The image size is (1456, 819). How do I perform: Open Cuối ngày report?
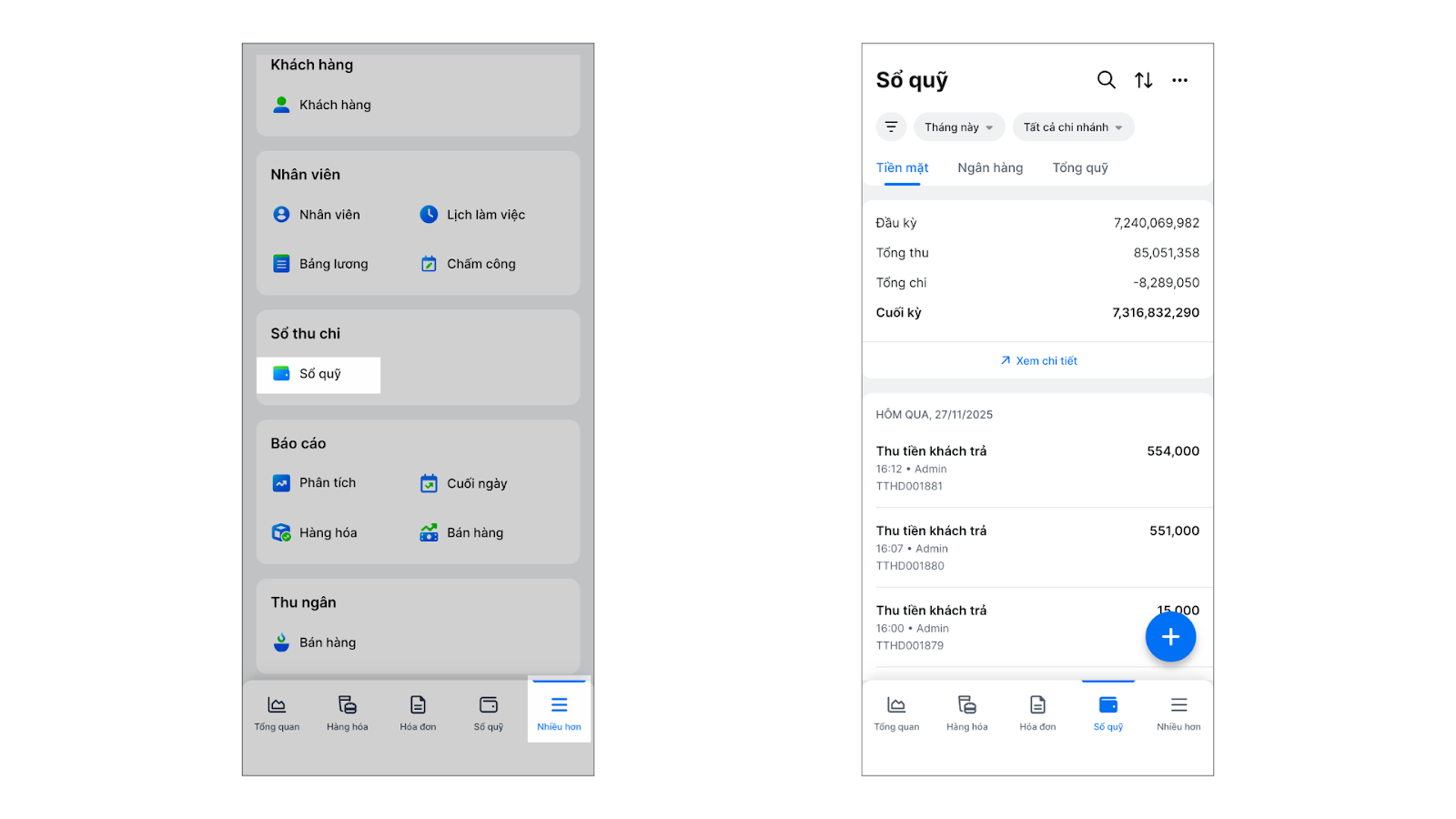464,483
